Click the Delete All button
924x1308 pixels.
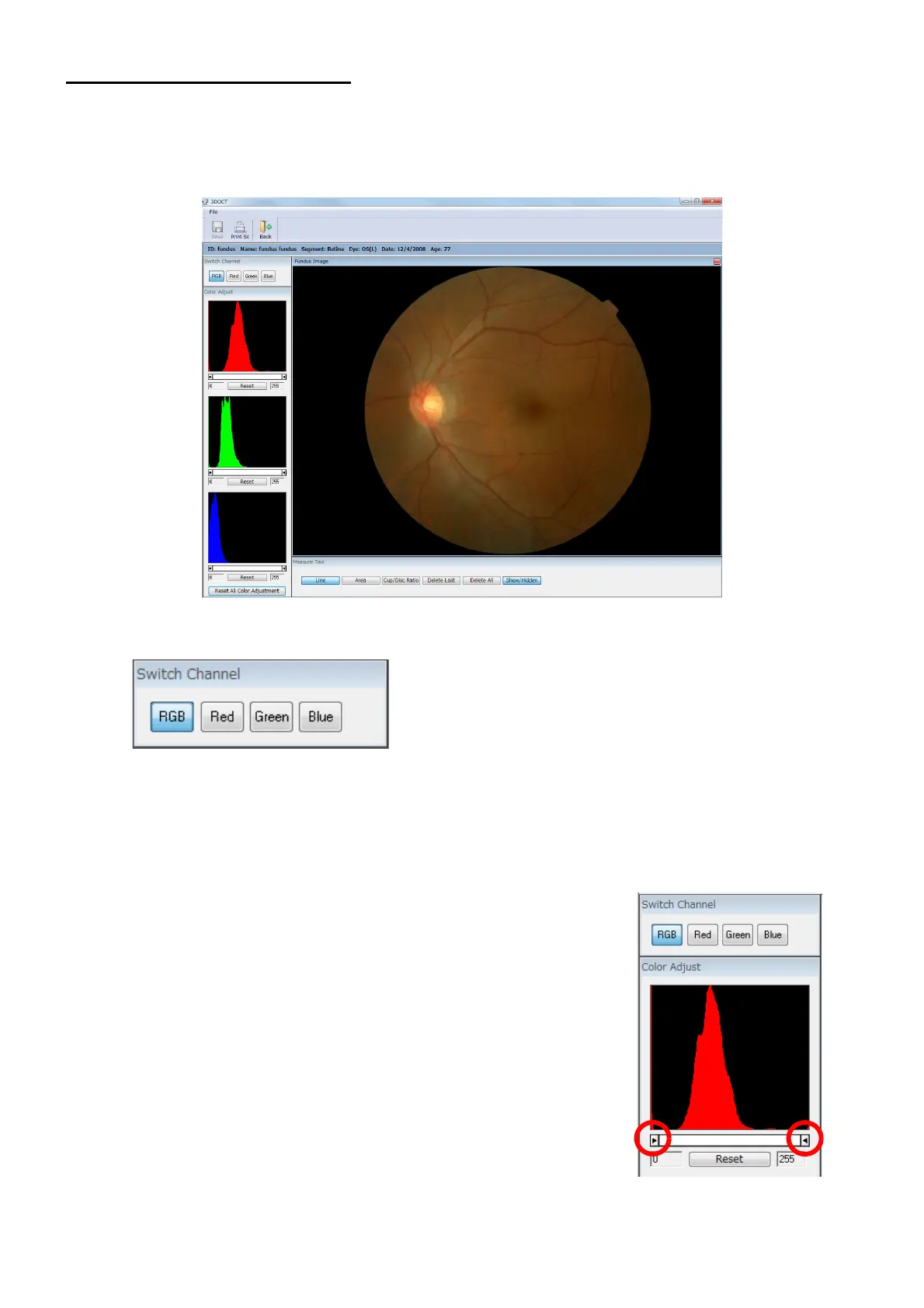pos(481,580)
